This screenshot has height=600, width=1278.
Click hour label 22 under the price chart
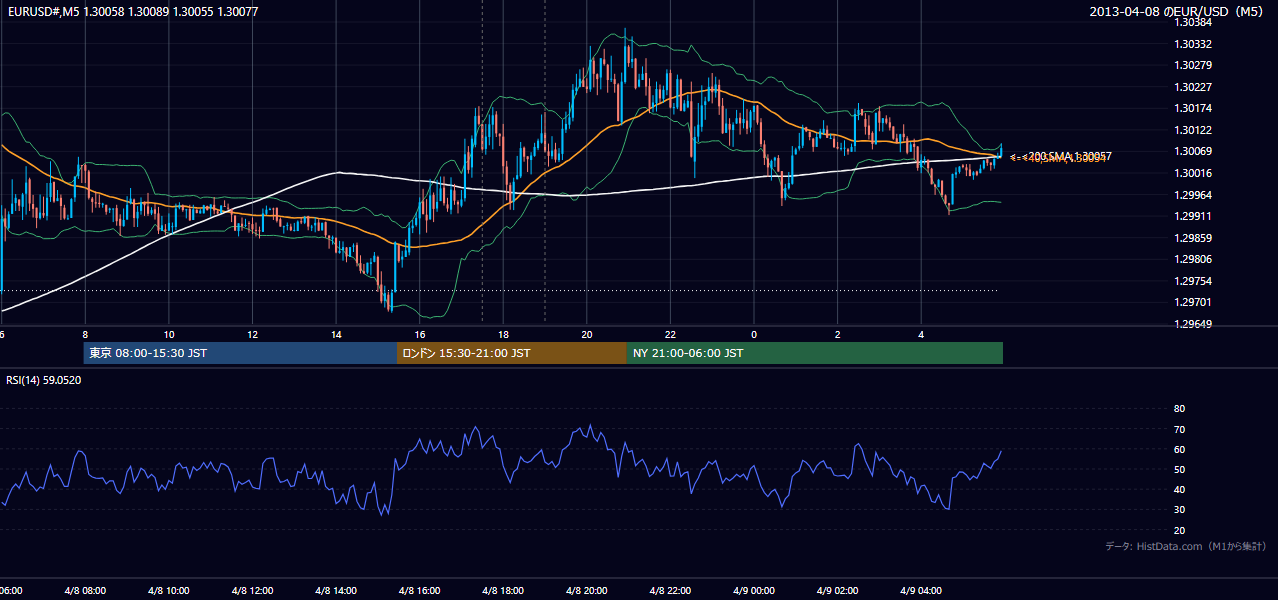pos(670,334)
